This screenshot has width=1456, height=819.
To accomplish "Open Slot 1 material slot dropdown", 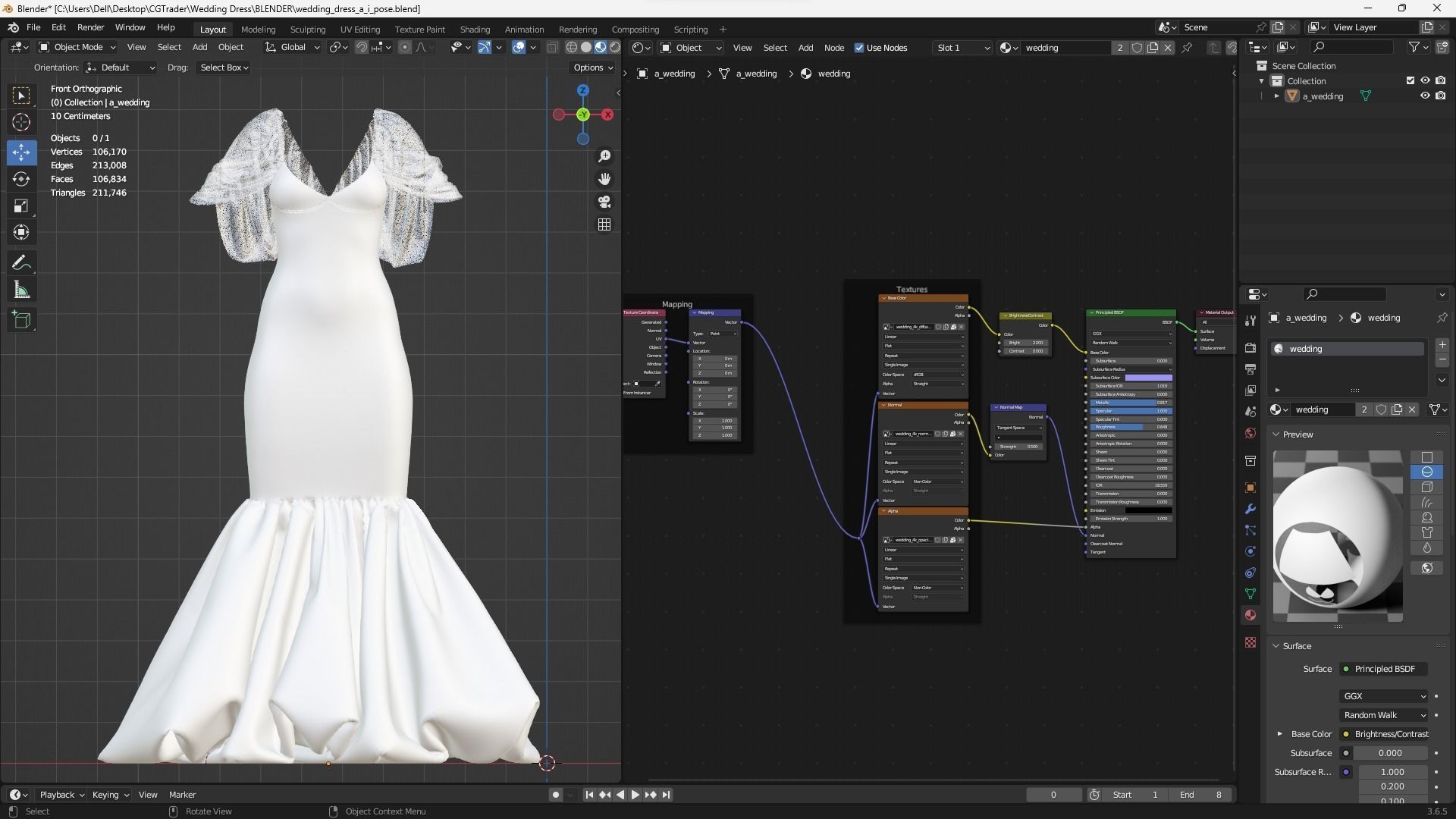I will (x=962, y=48).
